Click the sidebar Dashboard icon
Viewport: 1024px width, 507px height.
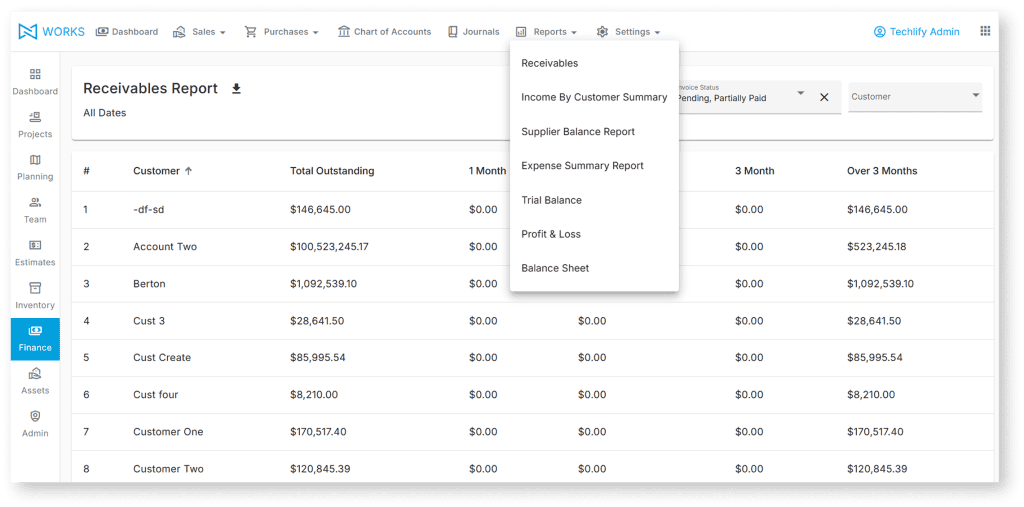[35, 74]
